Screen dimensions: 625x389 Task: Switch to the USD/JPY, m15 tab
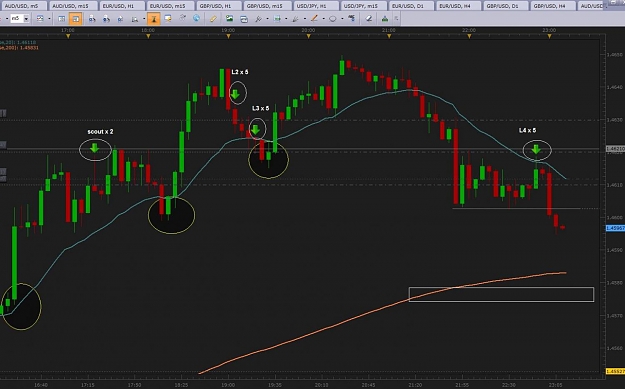pos(364,6)
